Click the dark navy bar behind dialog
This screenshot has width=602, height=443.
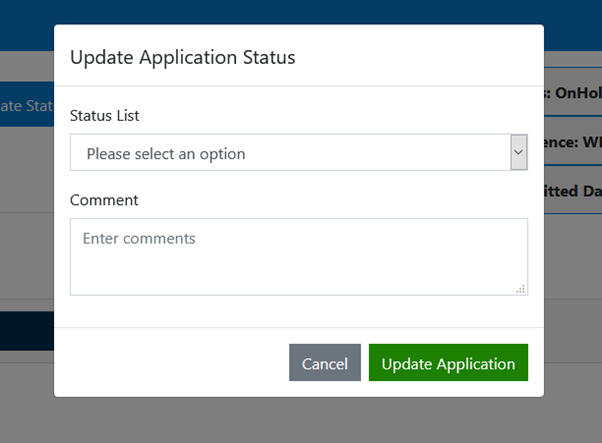(x=26, y=331)
